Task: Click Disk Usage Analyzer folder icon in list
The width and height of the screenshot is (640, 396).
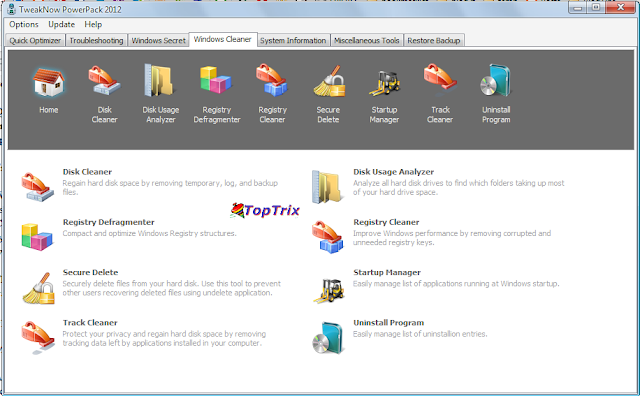Action: [327, 187]
